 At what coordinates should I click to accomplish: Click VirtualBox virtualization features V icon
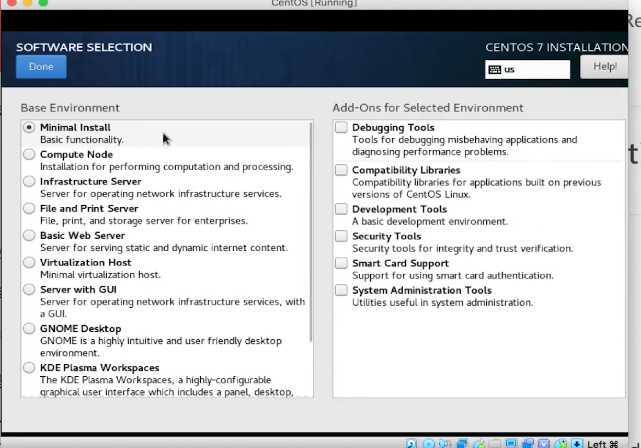pyautogui.click(x=543, y=444)
